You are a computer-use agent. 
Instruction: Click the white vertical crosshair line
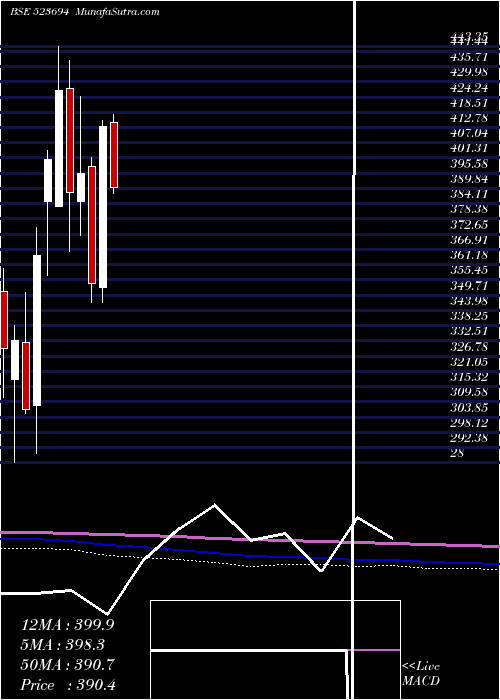point(354,350)
